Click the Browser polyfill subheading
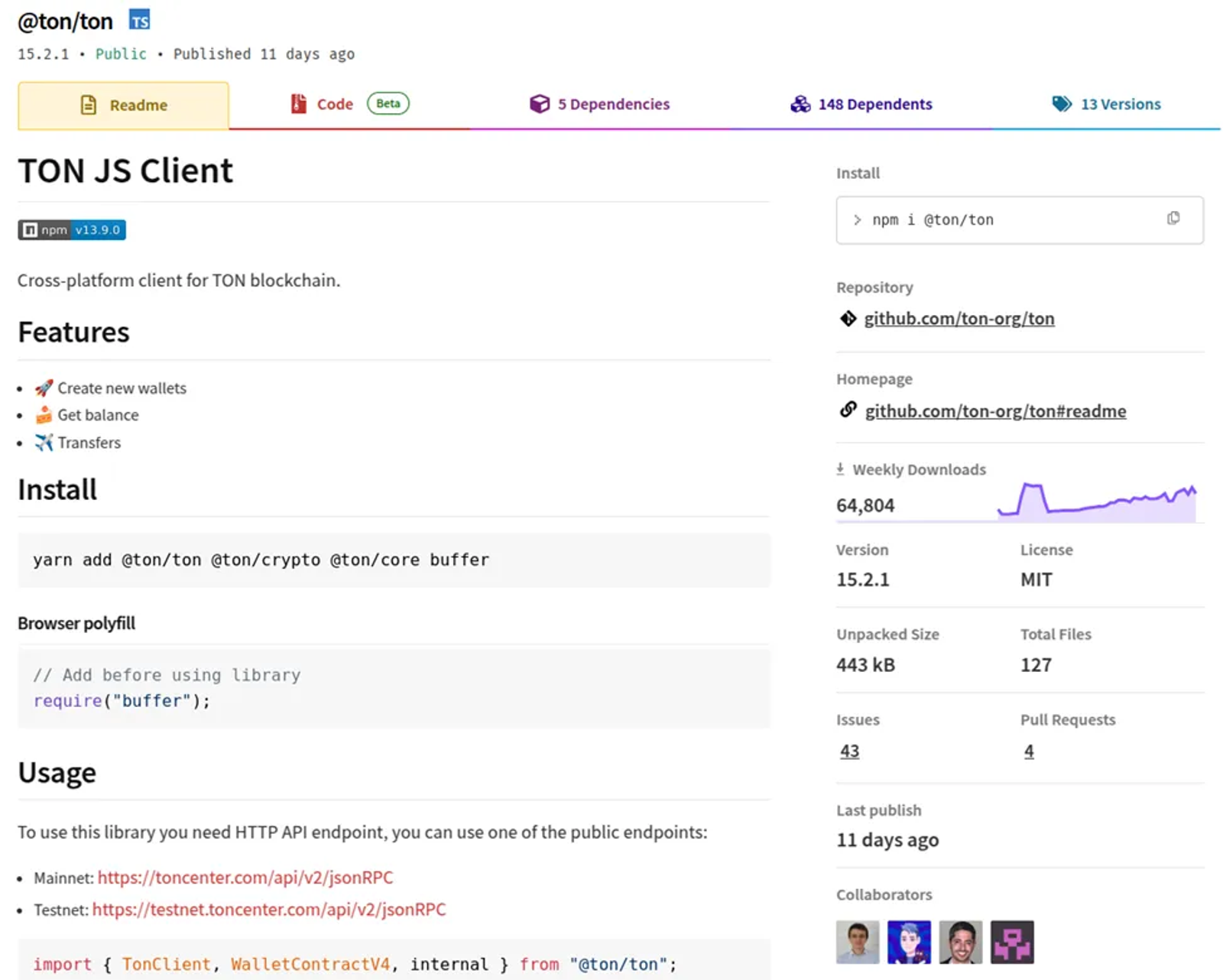1223x980 pixels. click(x=76, y=623)
